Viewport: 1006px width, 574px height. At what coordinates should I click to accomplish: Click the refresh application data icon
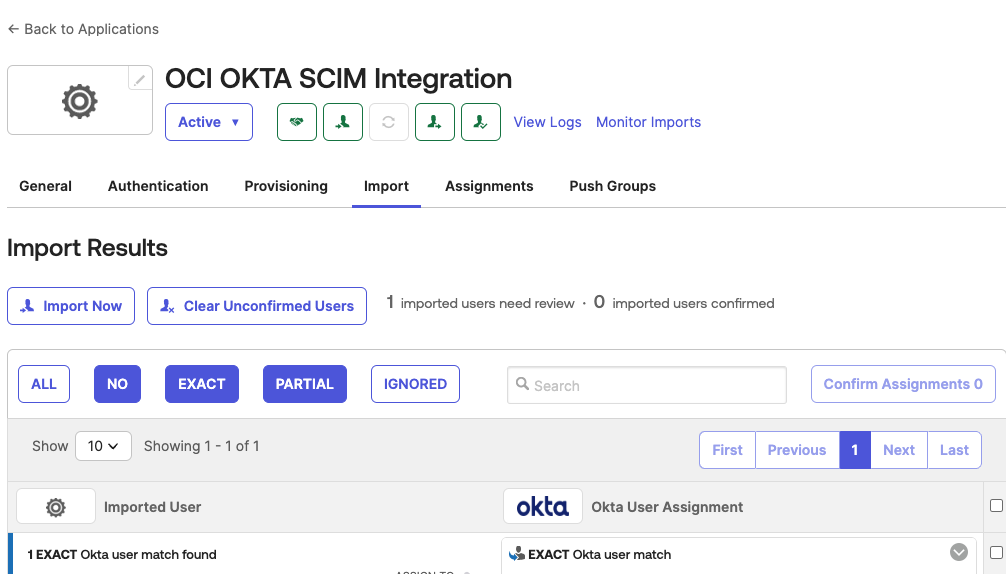389,122
